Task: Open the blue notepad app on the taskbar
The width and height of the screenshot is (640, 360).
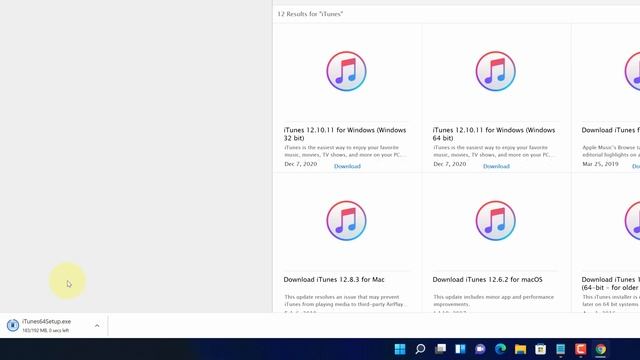Action: (560, 349)
